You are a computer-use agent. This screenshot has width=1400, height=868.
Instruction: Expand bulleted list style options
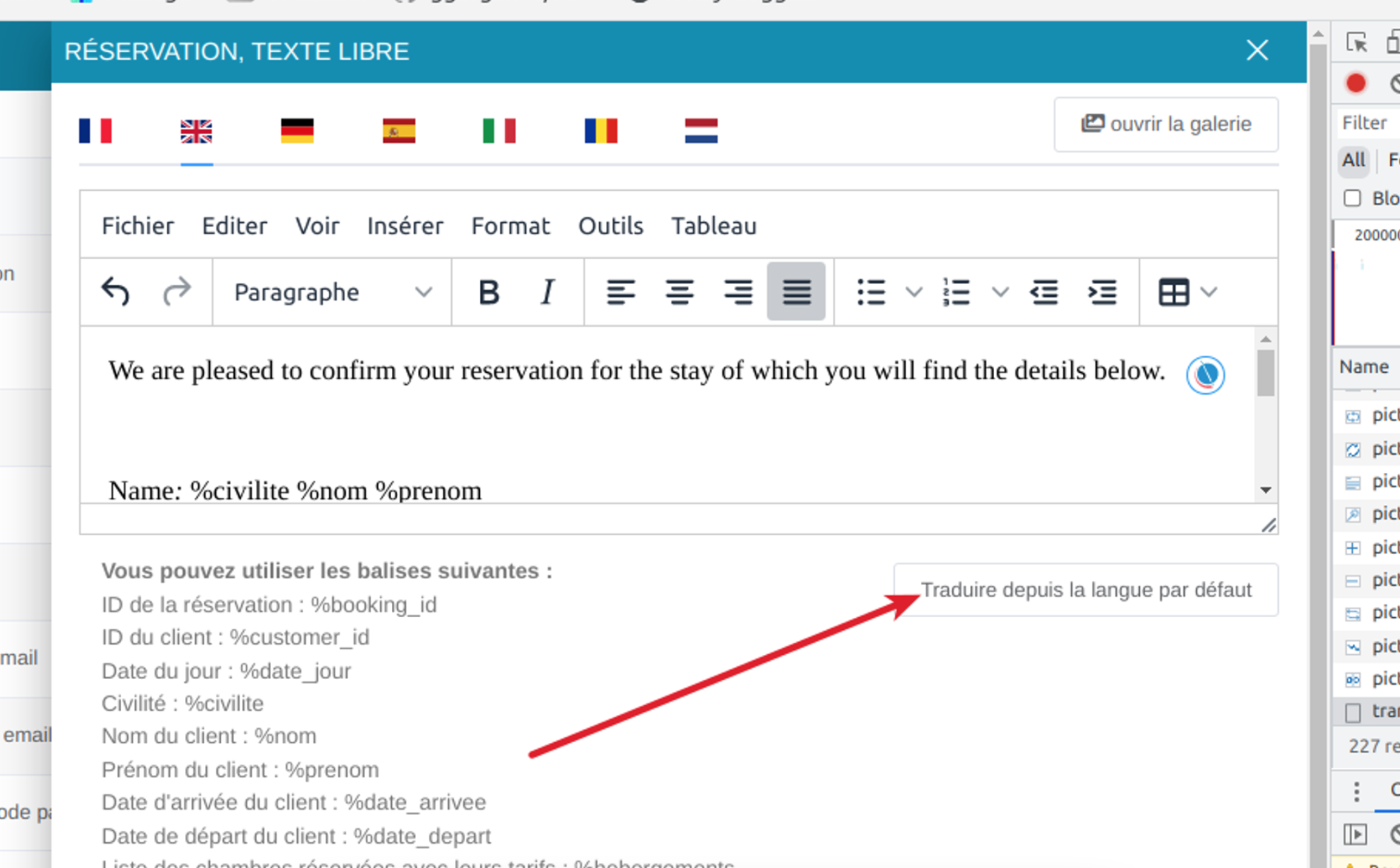(914, 292)
